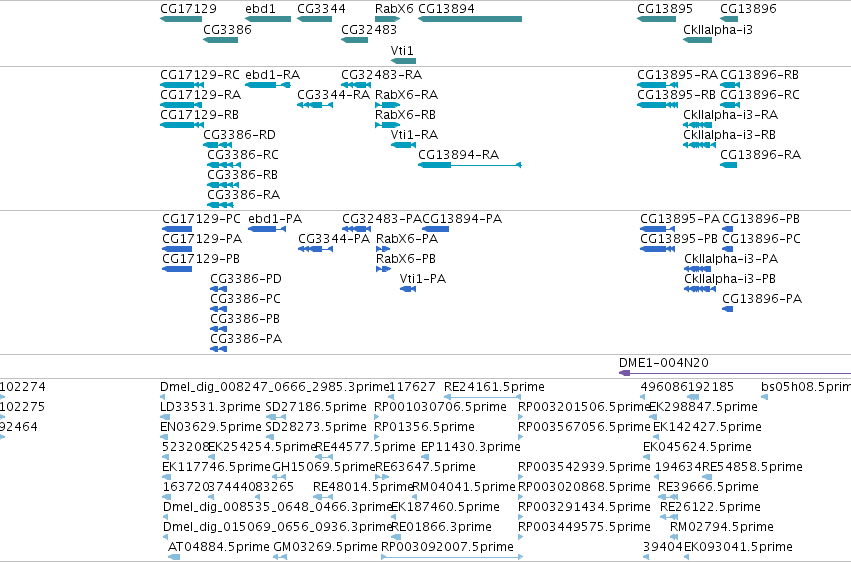Image resolution: width=851 pixels, height=562 pixels.
Task: Click EST RP003092007.5prime
Action: click(x=452, y=557)
